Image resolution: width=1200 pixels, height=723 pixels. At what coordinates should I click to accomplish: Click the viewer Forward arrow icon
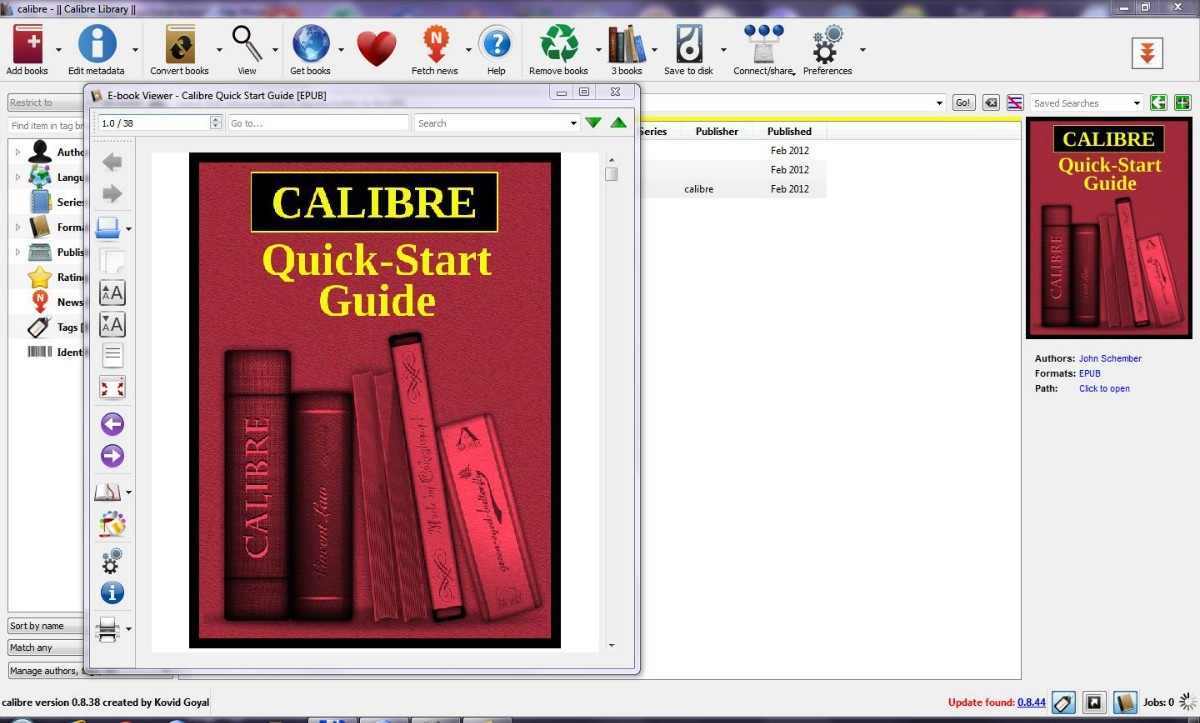coord(112,194)
